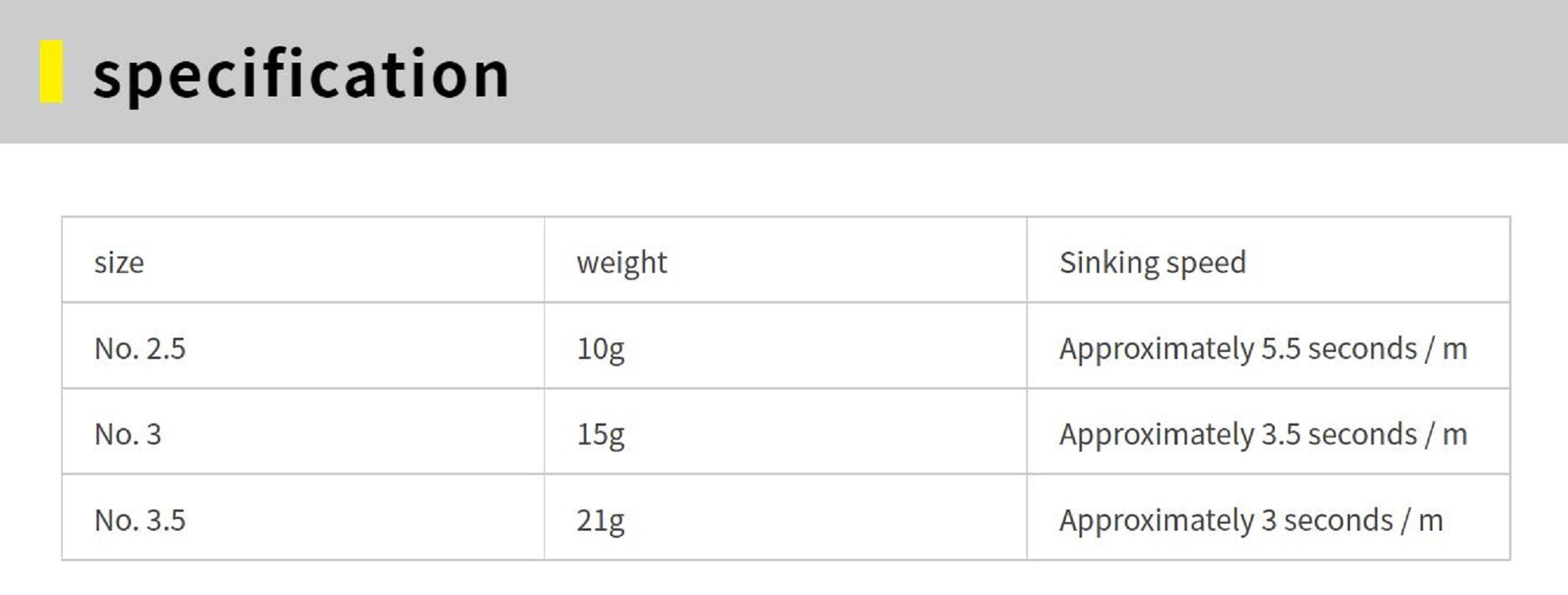
Task: Click "Approximately 5.5 seconds / m" cell
Action: click(x=1262, y=349)
